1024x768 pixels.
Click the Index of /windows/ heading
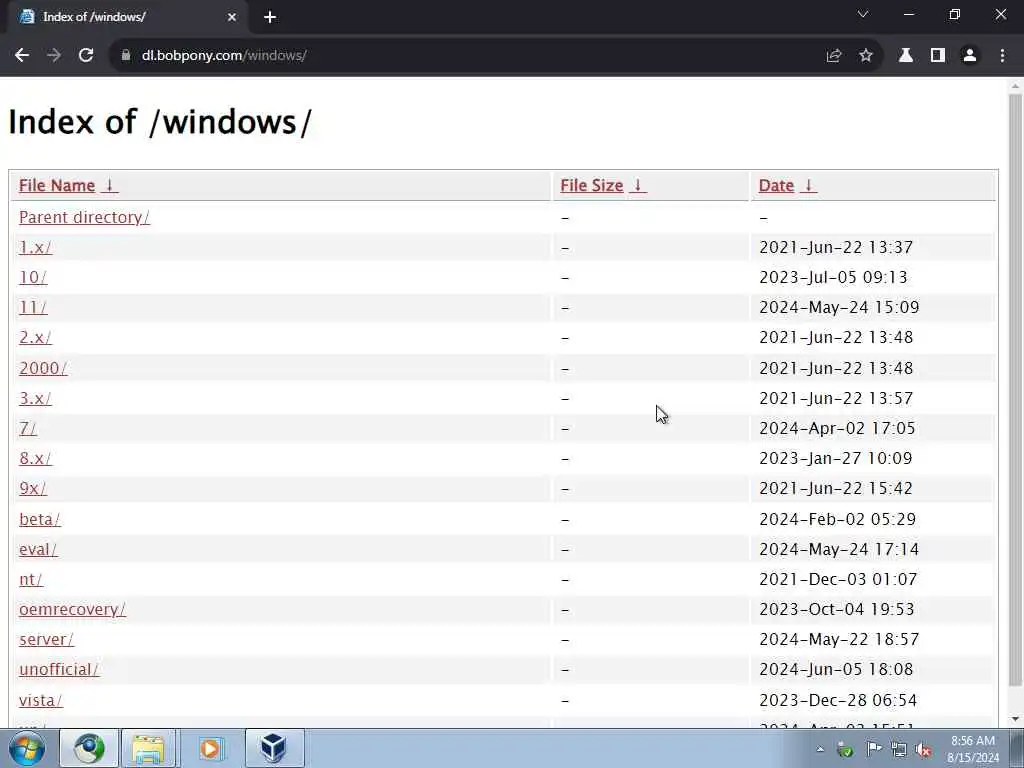tap(160, 122)
